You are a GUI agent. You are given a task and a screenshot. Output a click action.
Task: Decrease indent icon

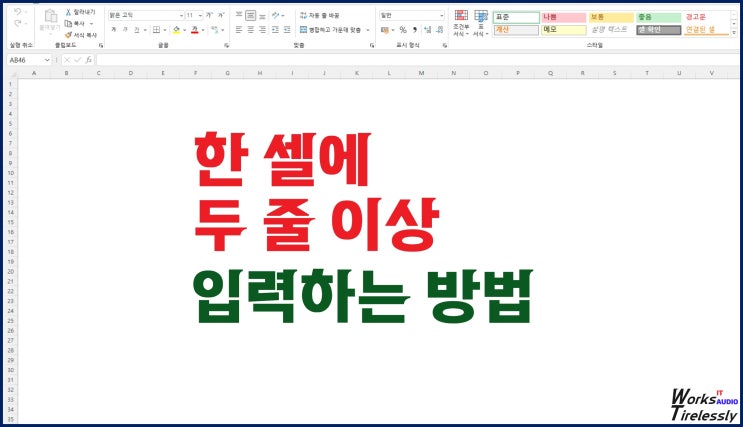click(x=275, y=30)
